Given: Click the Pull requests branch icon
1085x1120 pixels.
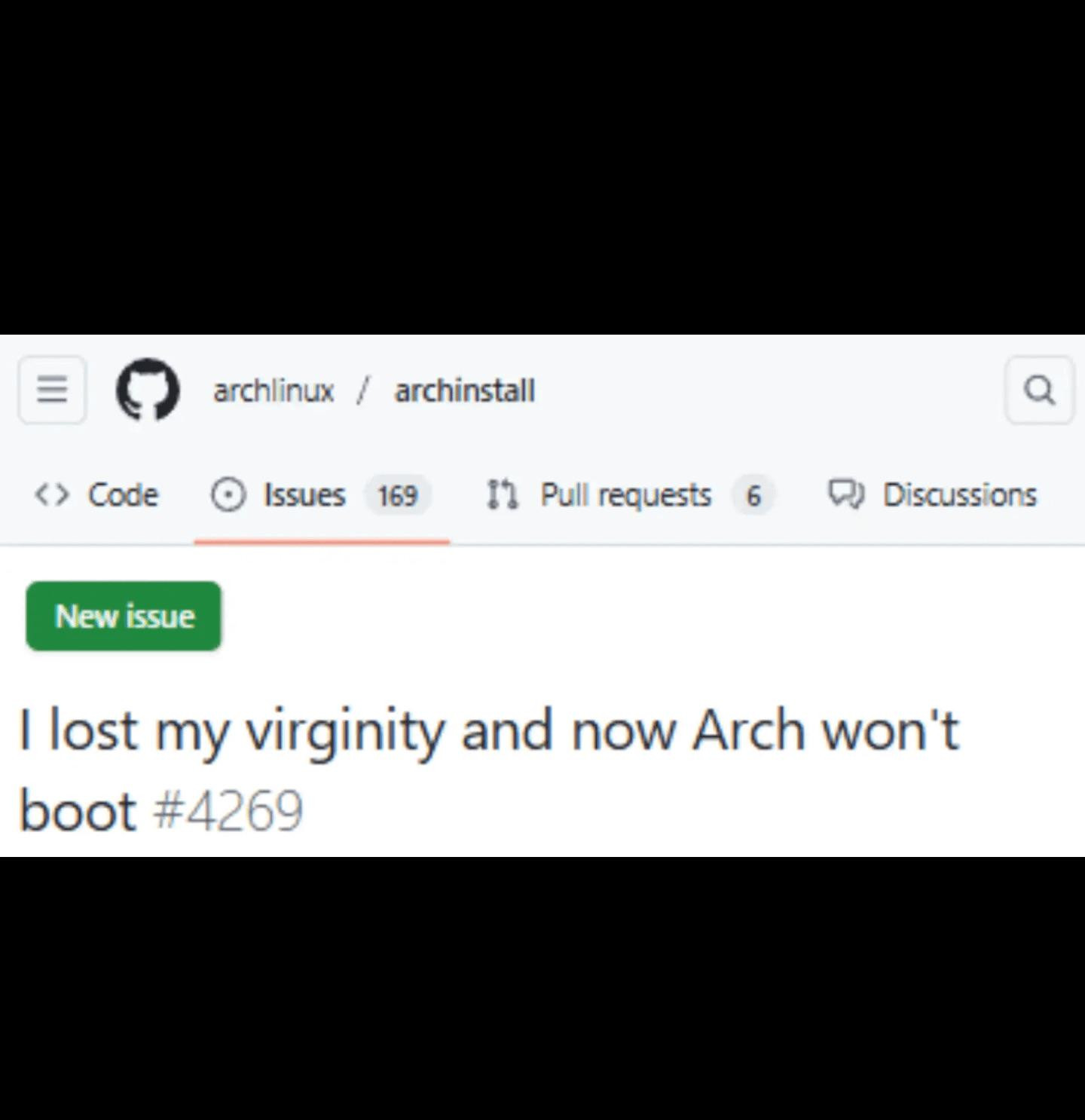Looking at the screenshot, I should coord(503,495).
